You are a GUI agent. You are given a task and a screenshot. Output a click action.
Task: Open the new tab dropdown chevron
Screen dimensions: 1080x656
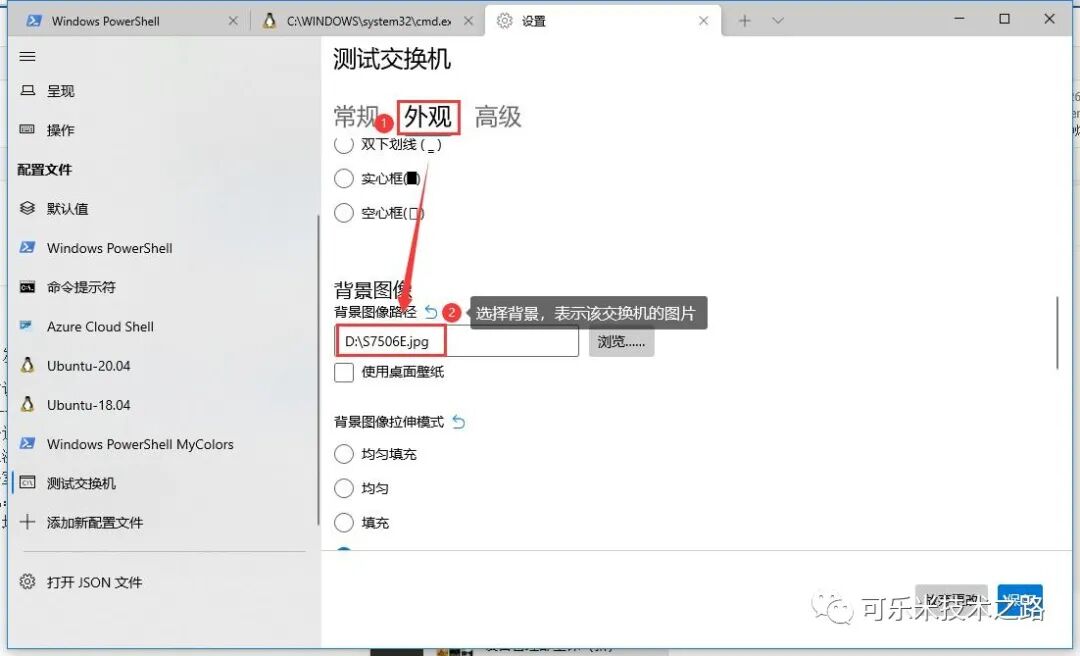[x=776, y=19]
